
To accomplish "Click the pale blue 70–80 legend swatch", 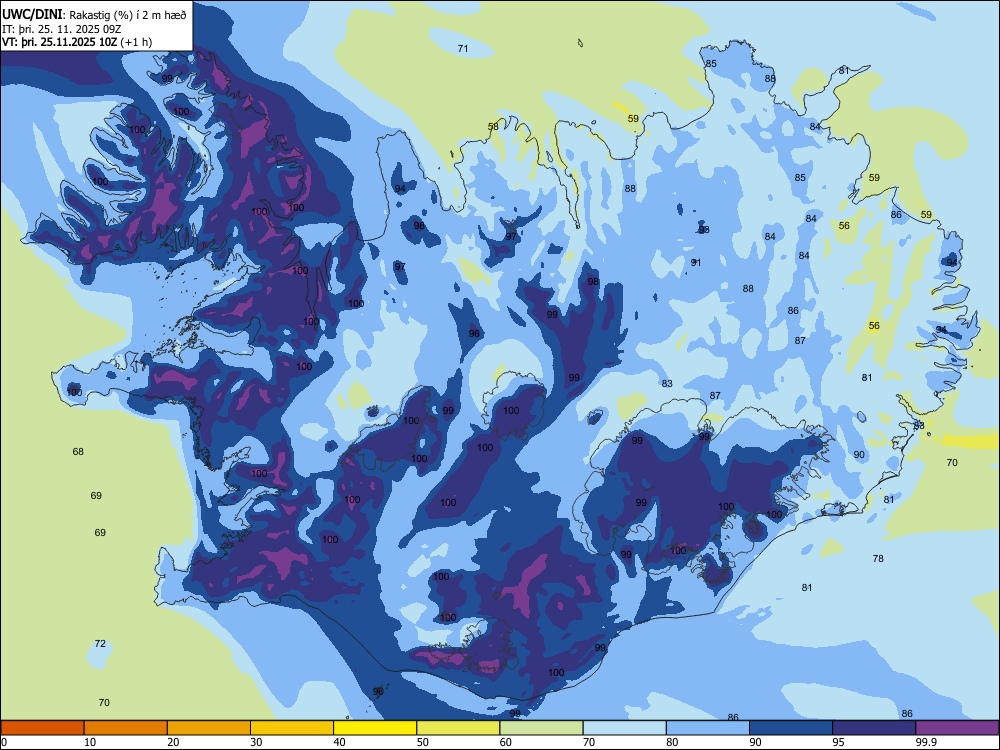I will 624,728.
